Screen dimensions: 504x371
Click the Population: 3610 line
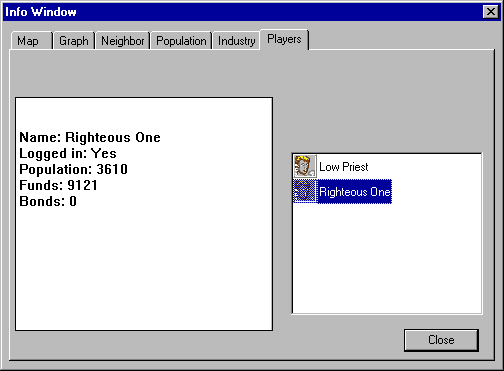73,169
